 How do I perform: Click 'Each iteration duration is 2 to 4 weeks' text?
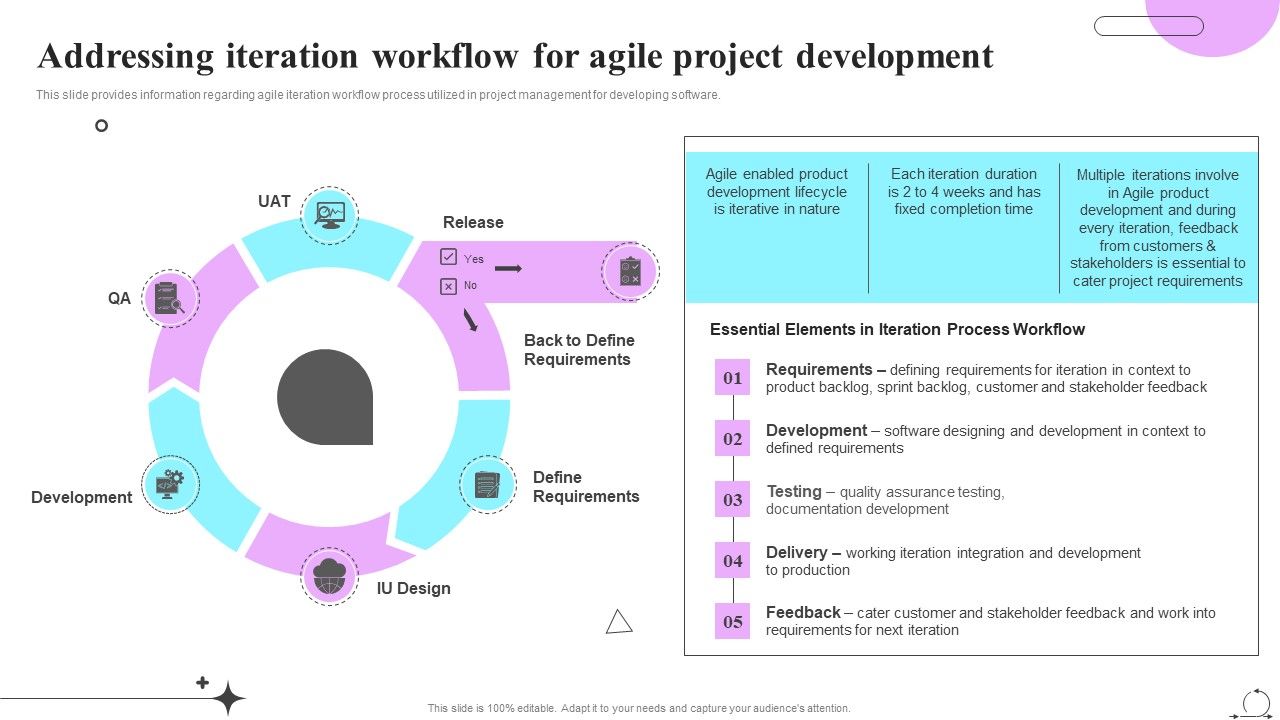click(964, 191)
